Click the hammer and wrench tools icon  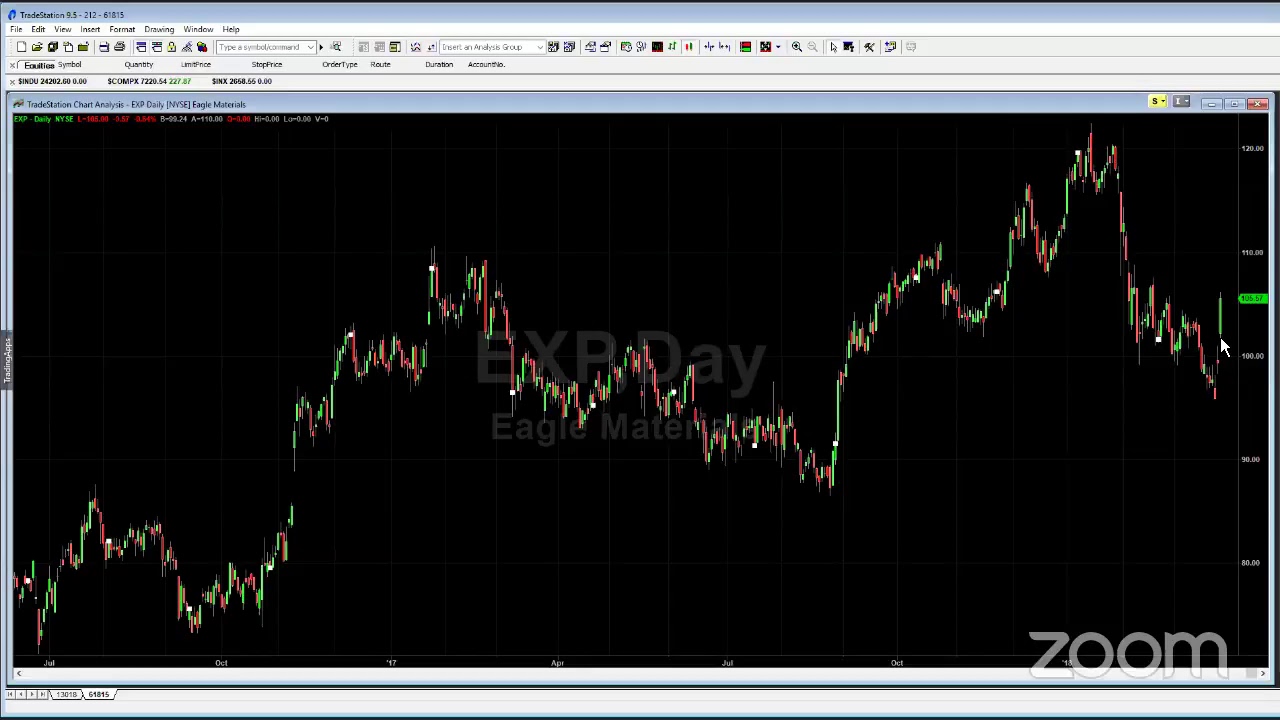[869, 47]
